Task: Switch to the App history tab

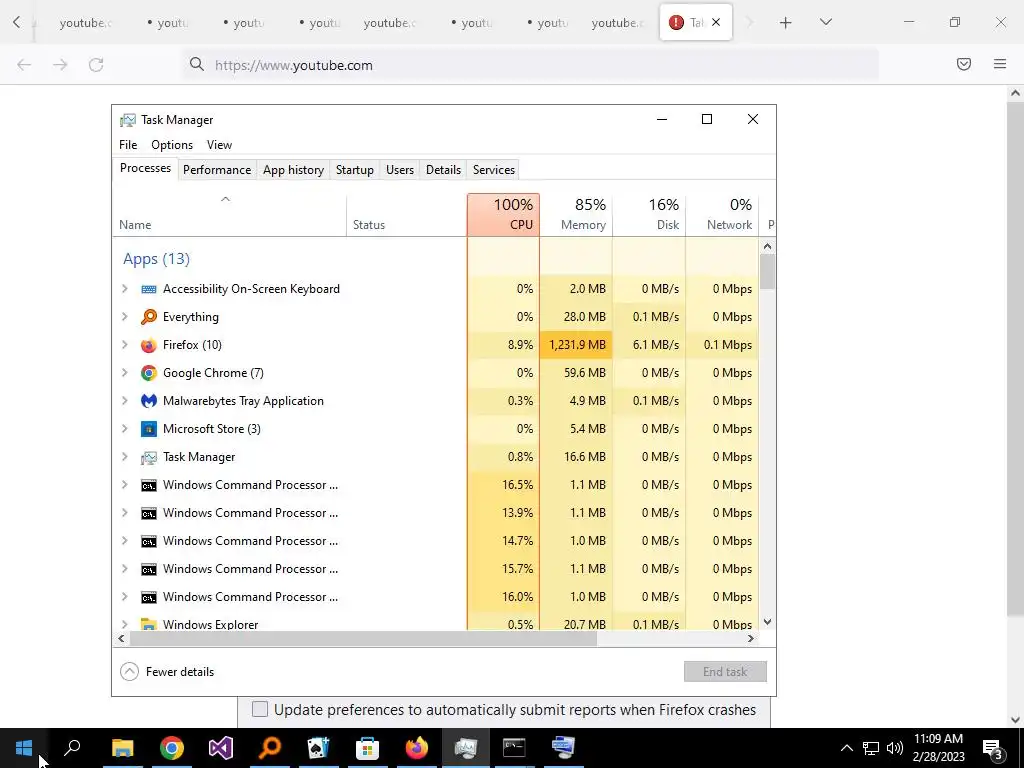Action: [293, 170]
